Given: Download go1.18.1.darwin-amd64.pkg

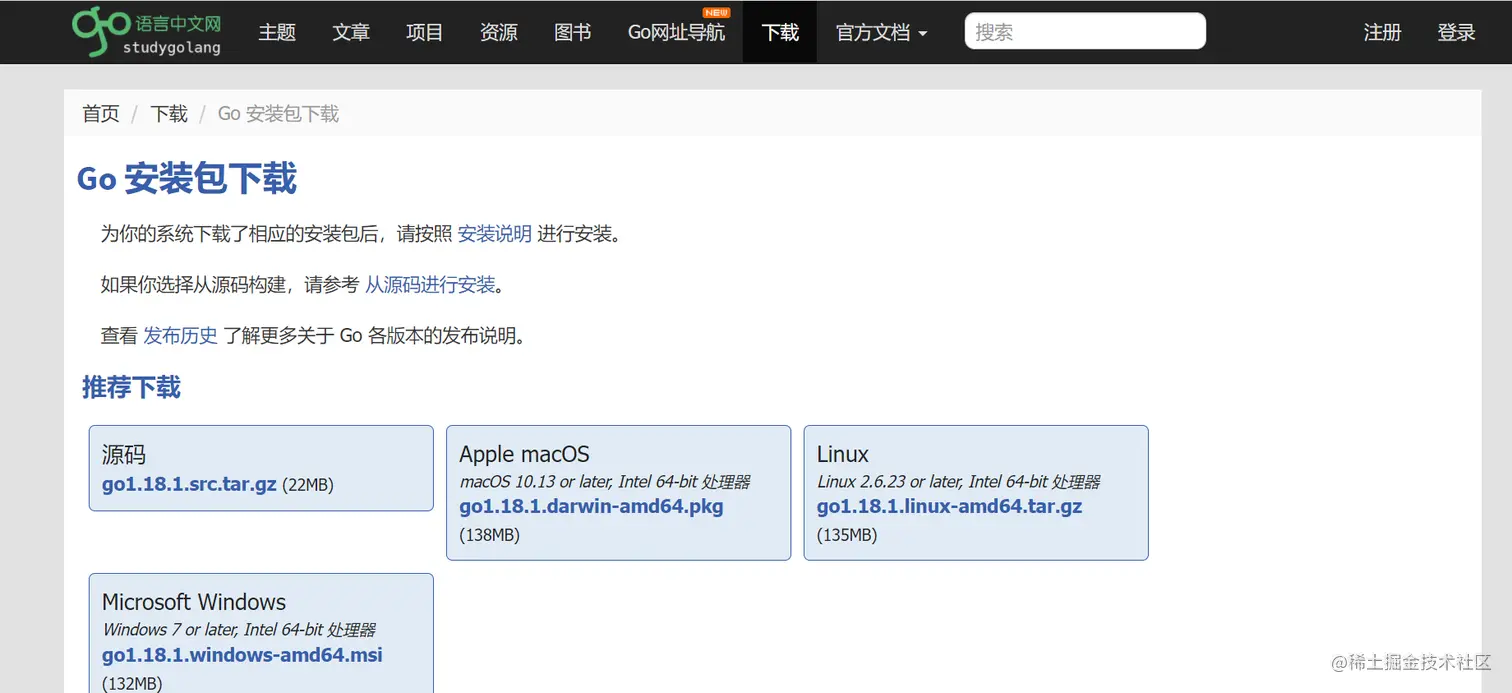Looking at the screenshot, I should click(x=591, y=506).
